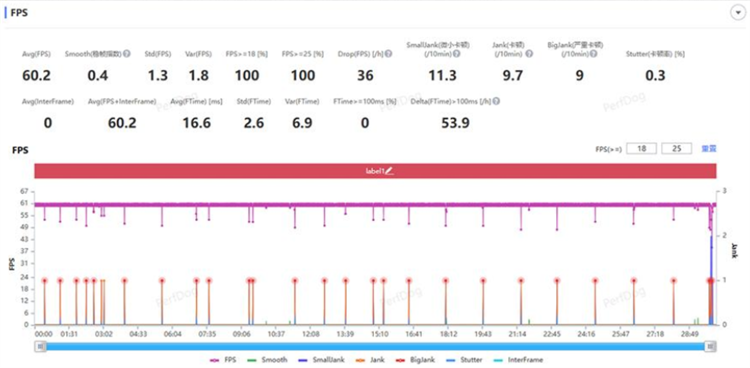Open help icon beside Jank (/10min)
The height and width of the screenshot is (368, 750).
[529, 54]
